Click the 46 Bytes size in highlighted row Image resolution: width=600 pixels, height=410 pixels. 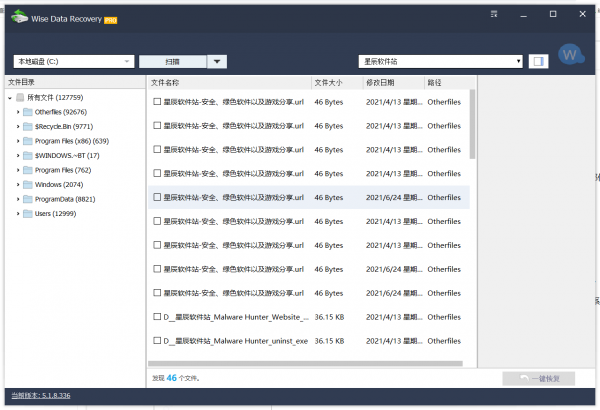[329, 198]
